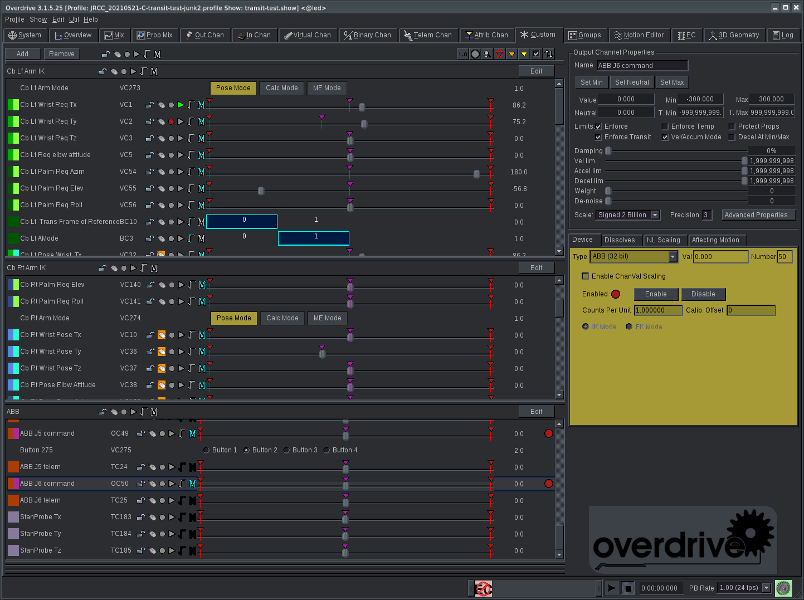
Task: Click the Vel lim slider handle
Action: 745,161
